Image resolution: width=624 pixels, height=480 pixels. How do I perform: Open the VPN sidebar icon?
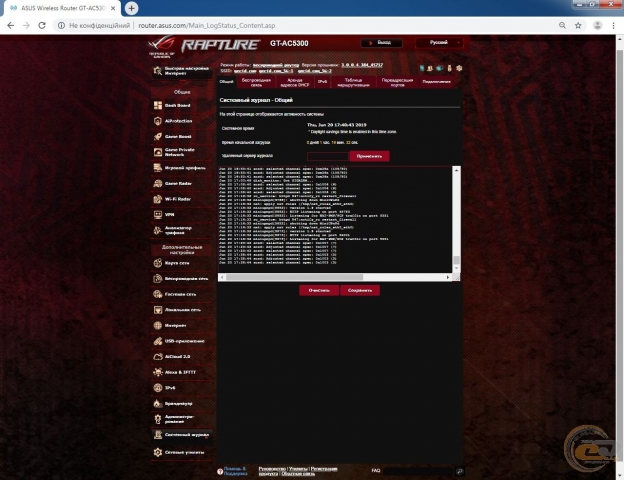pyautogui.click(x=158, y=215)
